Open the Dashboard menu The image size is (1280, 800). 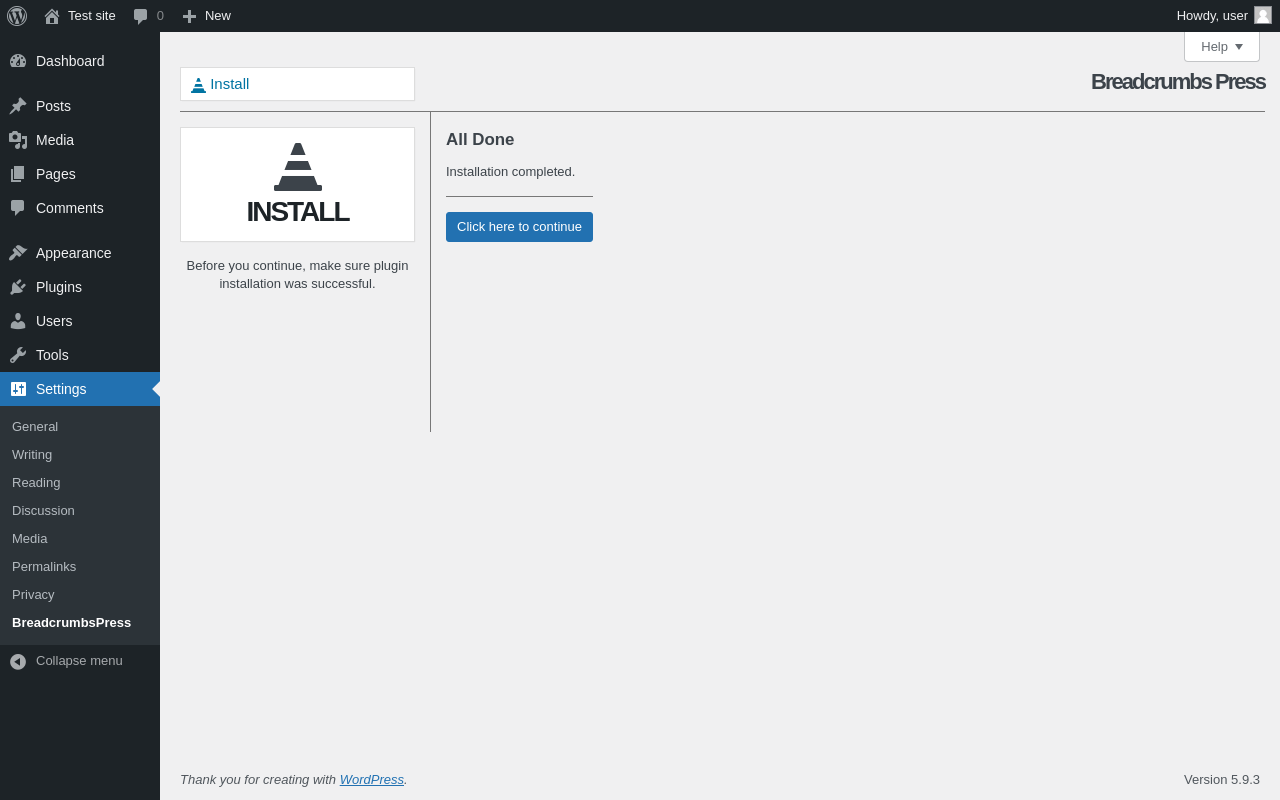pyautogui.click(x=70, y=61)
